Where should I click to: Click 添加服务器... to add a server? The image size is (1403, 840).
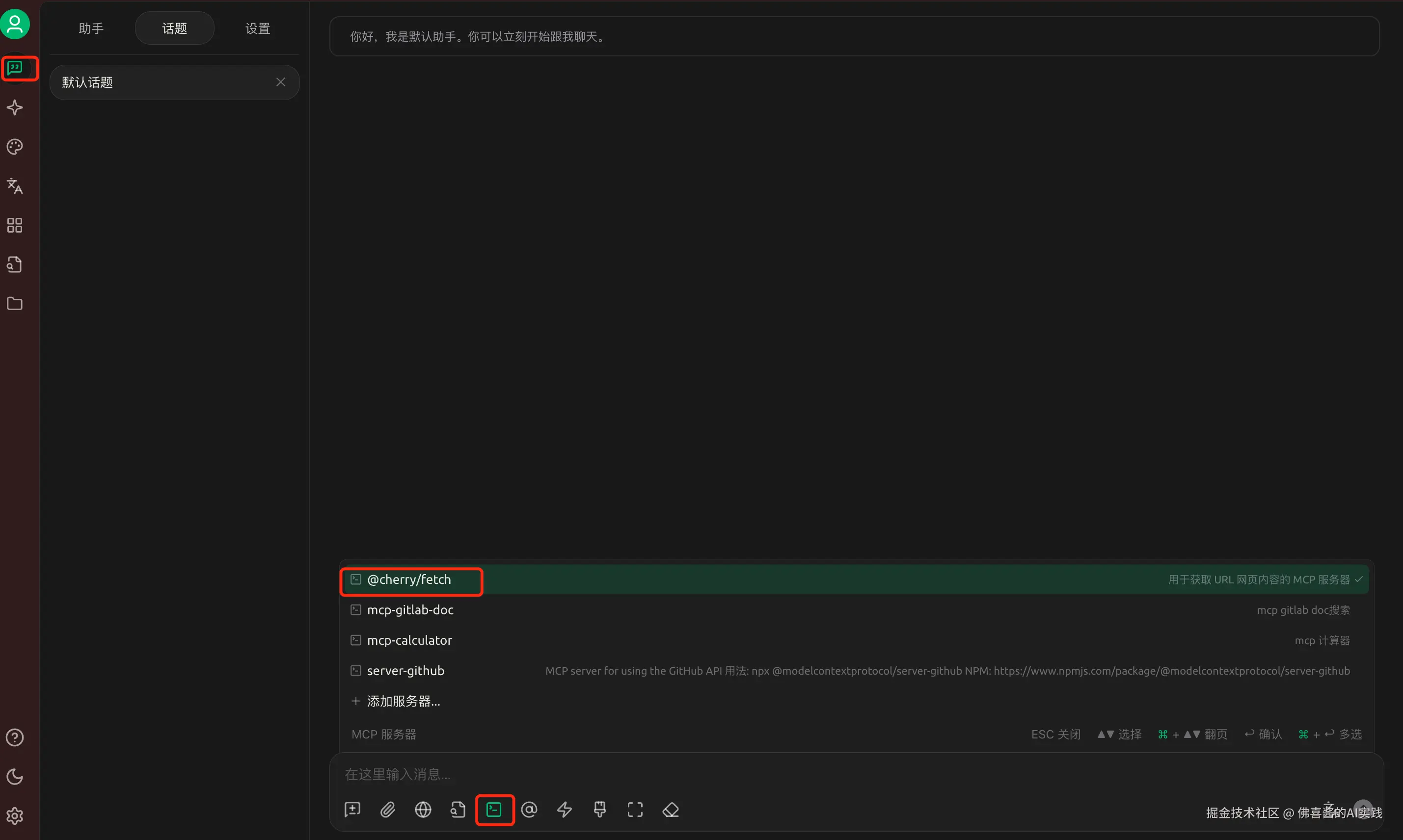coord(403,701)
